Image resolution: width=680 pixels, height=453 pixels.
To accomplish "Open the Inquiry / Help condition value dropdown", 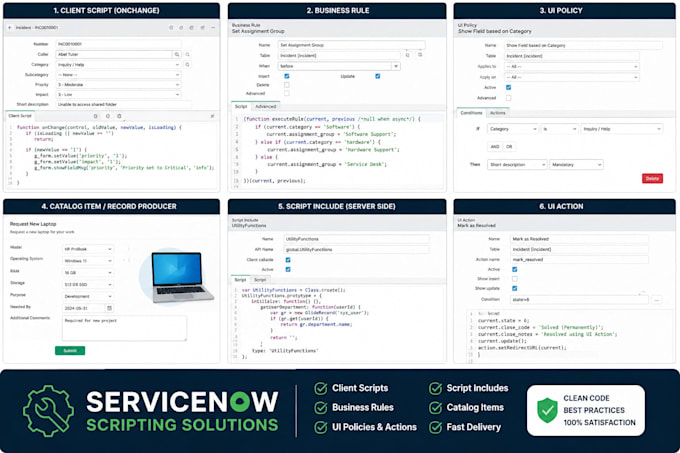I will point(622,129).
